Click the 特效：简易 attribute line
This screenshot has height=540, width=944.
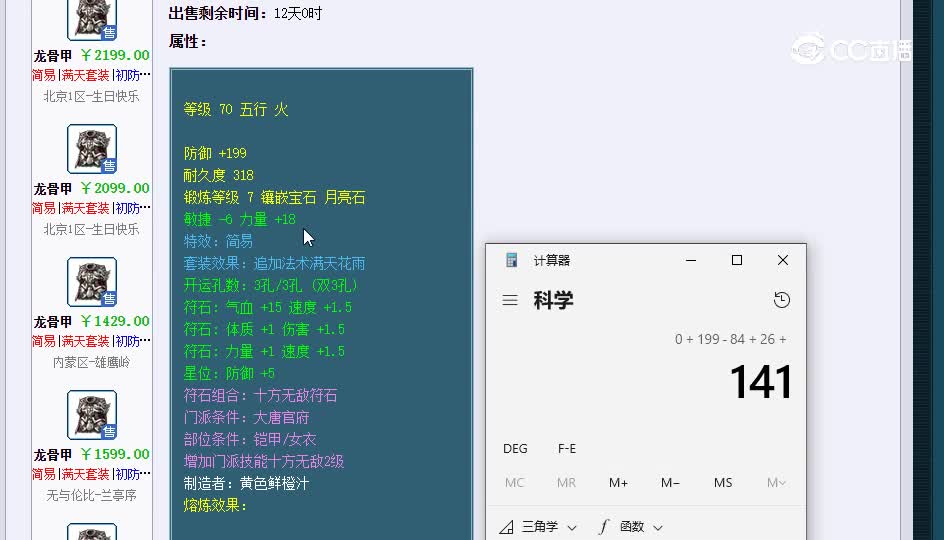218,241
